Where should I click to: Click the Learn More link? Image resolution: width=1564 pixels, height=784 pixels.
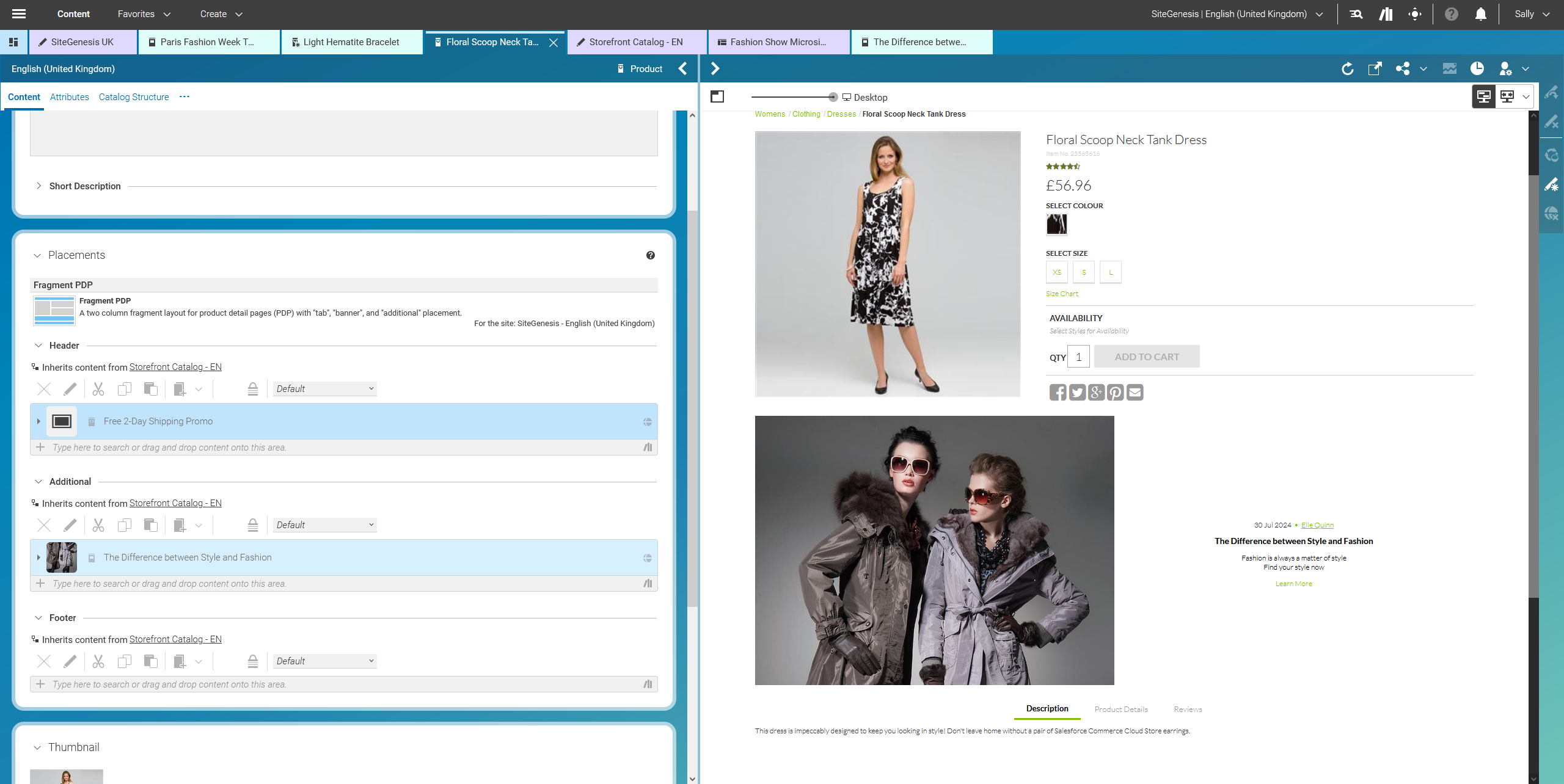pos(1293,584)
